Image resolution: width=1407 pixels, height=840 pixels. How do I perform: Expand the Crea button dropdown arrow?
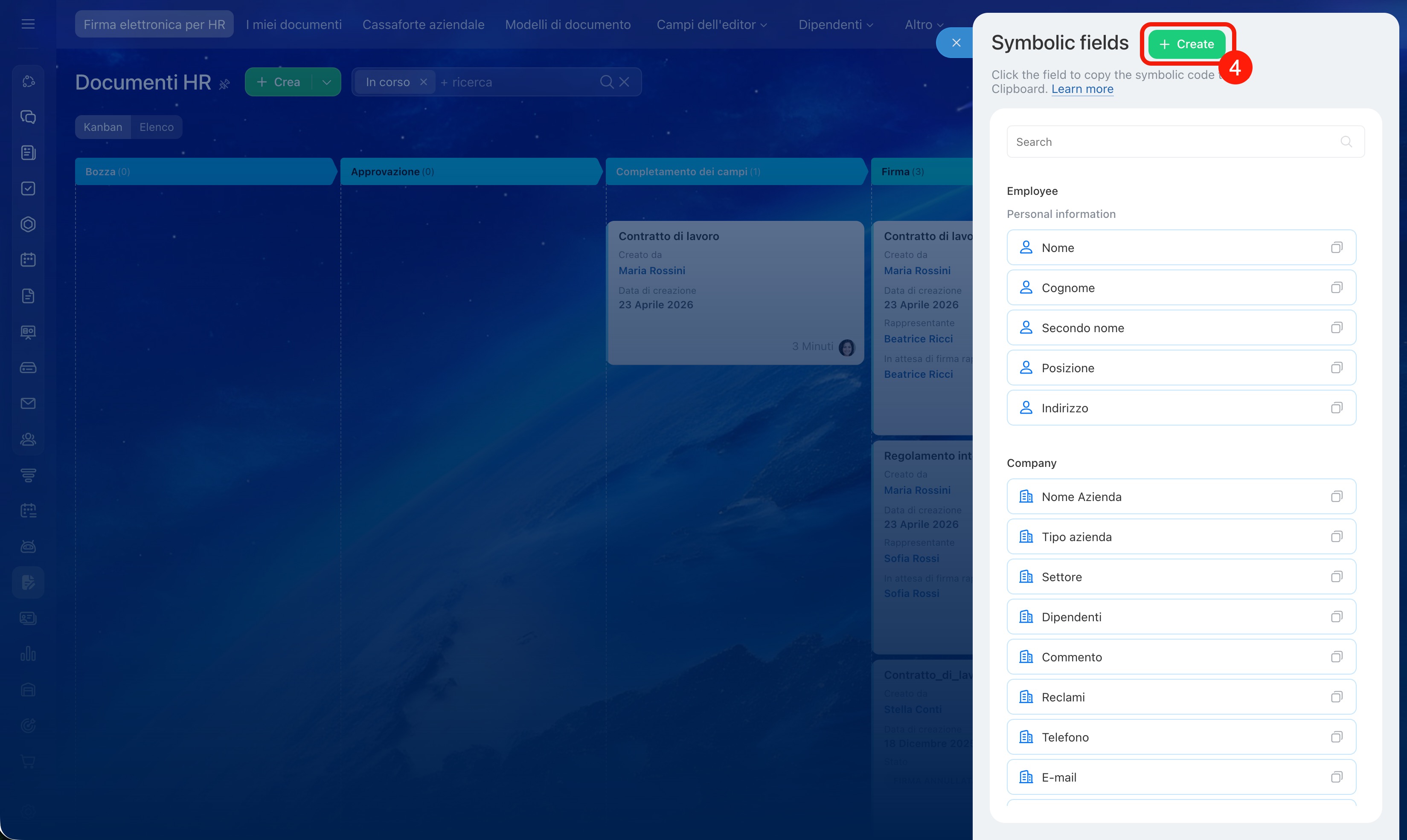327,82
